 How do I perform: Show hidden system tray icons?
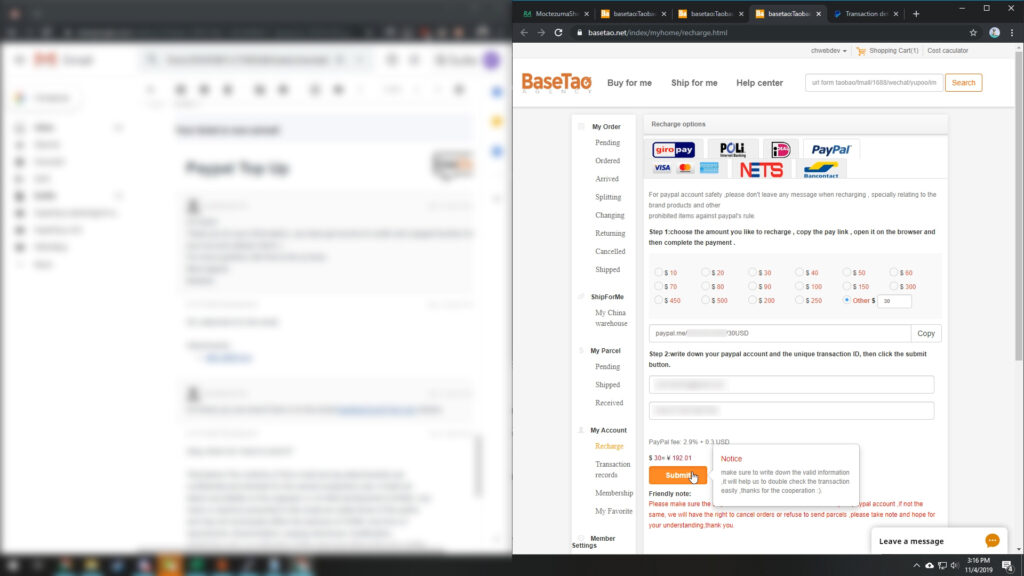pos(917,566)
